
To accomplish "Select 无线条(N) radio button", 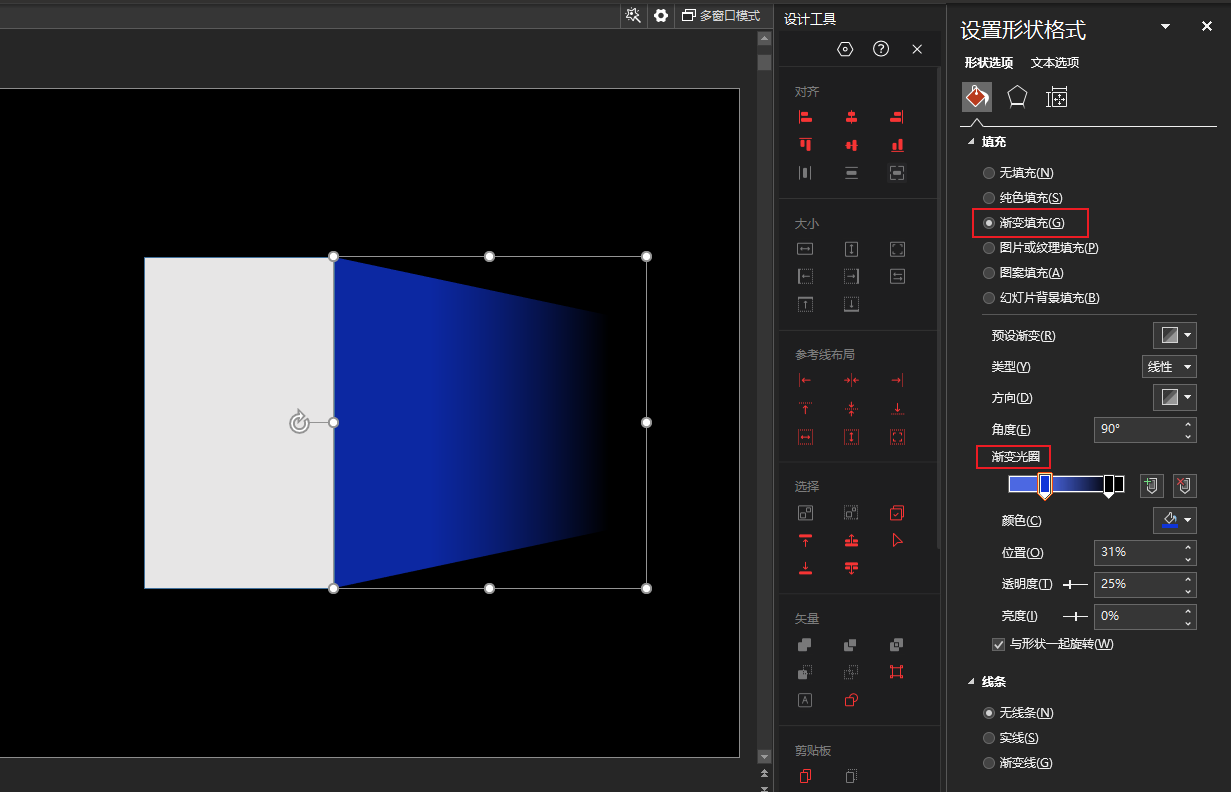I will pos(989,713).
